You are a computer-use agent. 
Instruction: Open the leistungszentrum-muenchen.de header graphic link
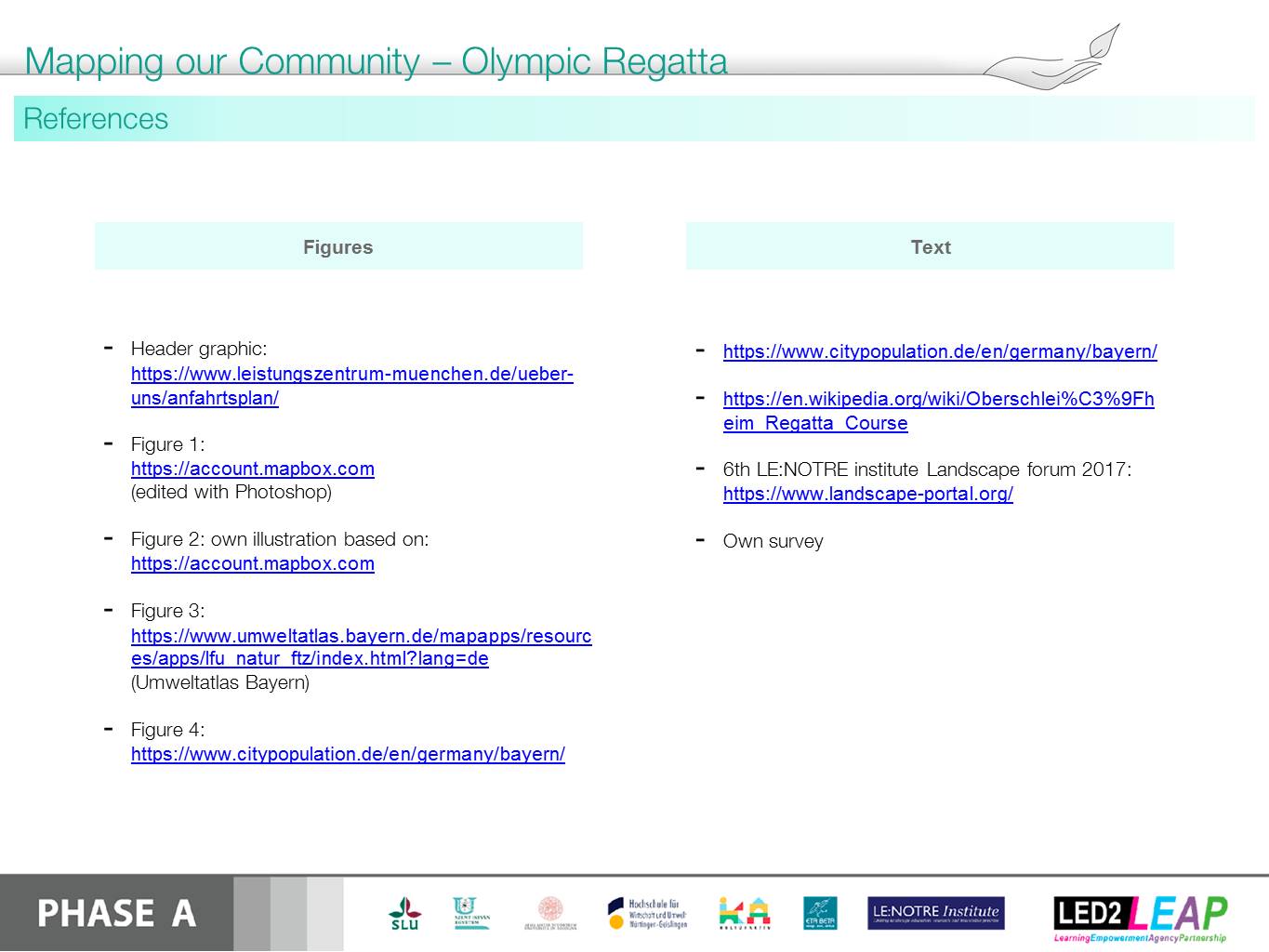(x=352, y=386)
